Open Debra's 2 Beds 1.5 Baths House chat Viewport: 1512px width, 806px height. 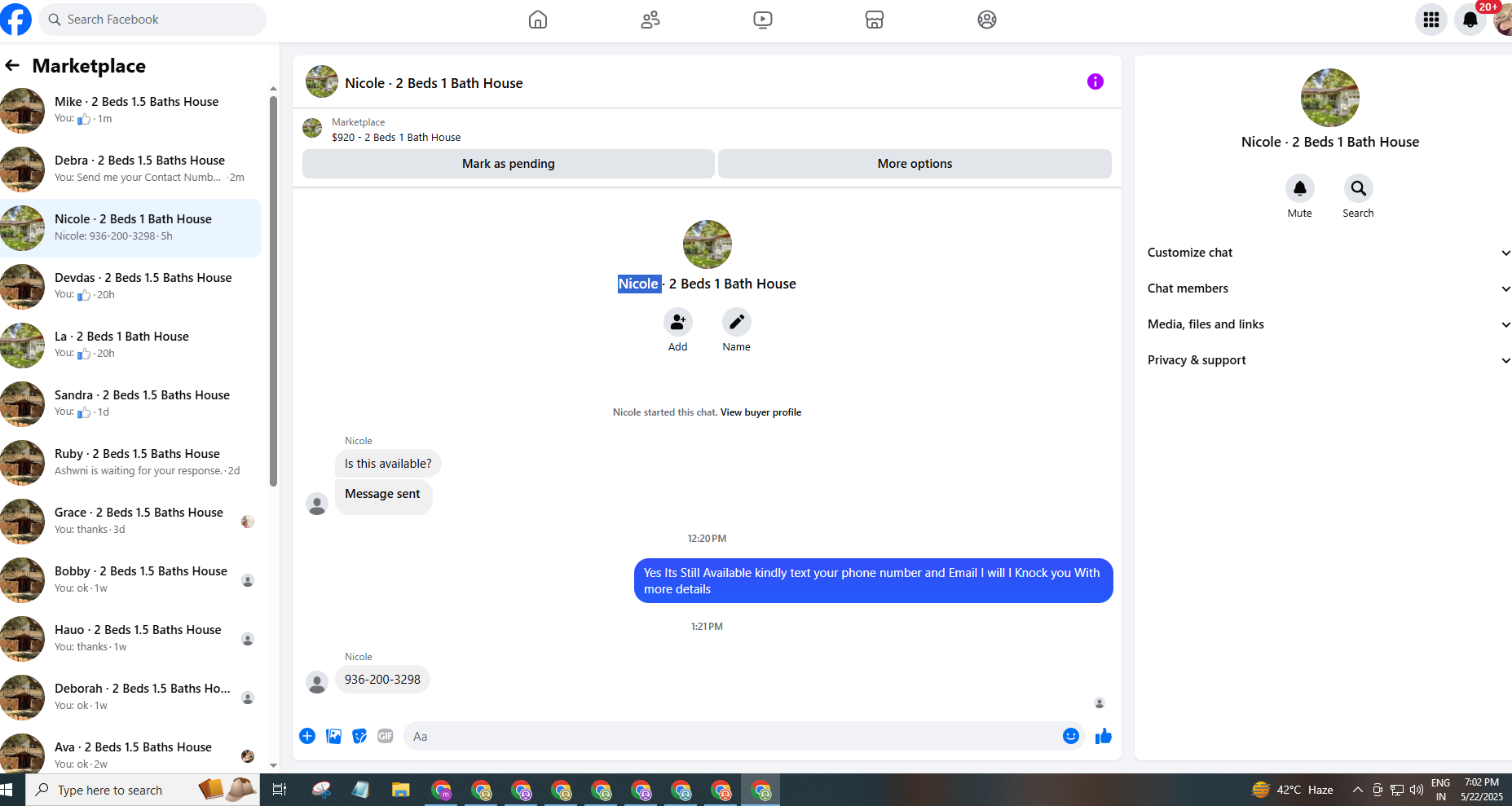tap(130, 170)
